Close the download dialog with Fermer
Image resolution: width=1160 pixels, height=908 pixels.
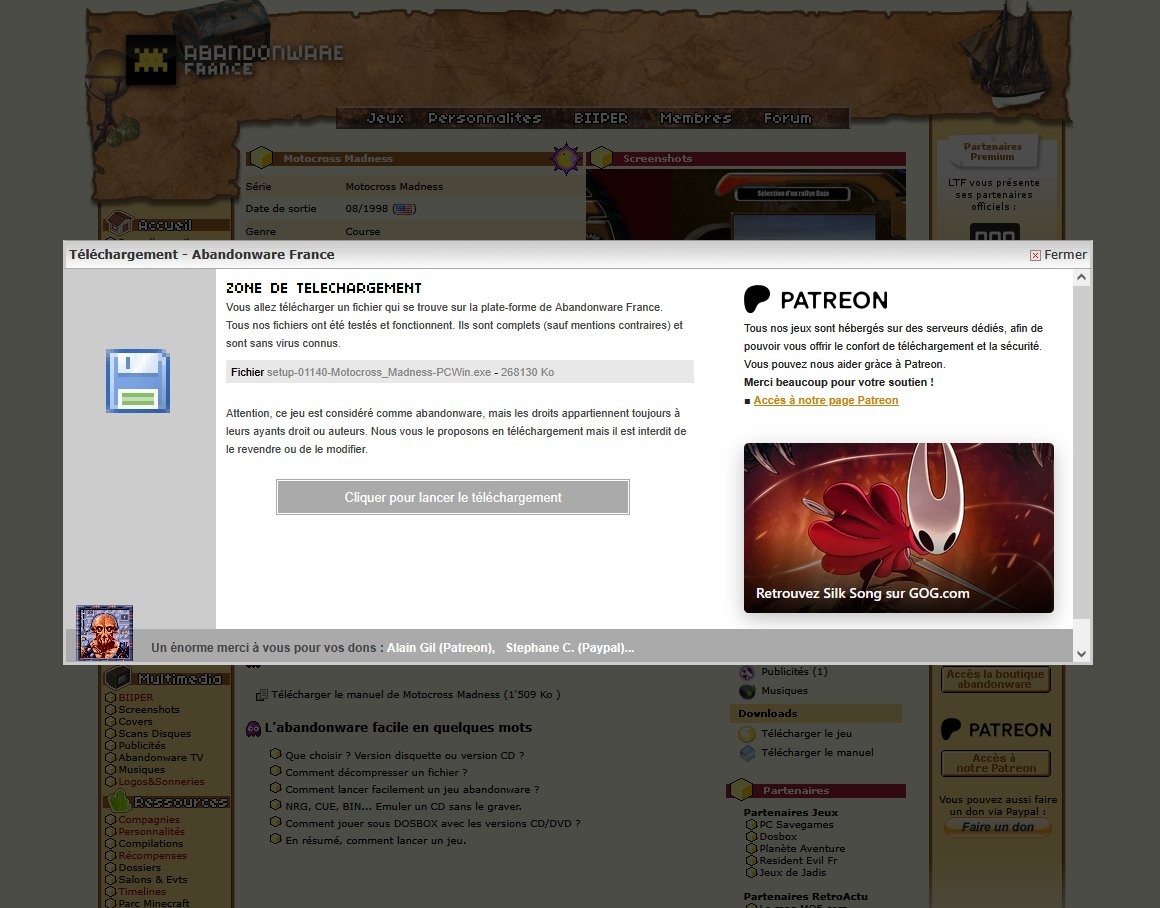tap(1058, 255)
